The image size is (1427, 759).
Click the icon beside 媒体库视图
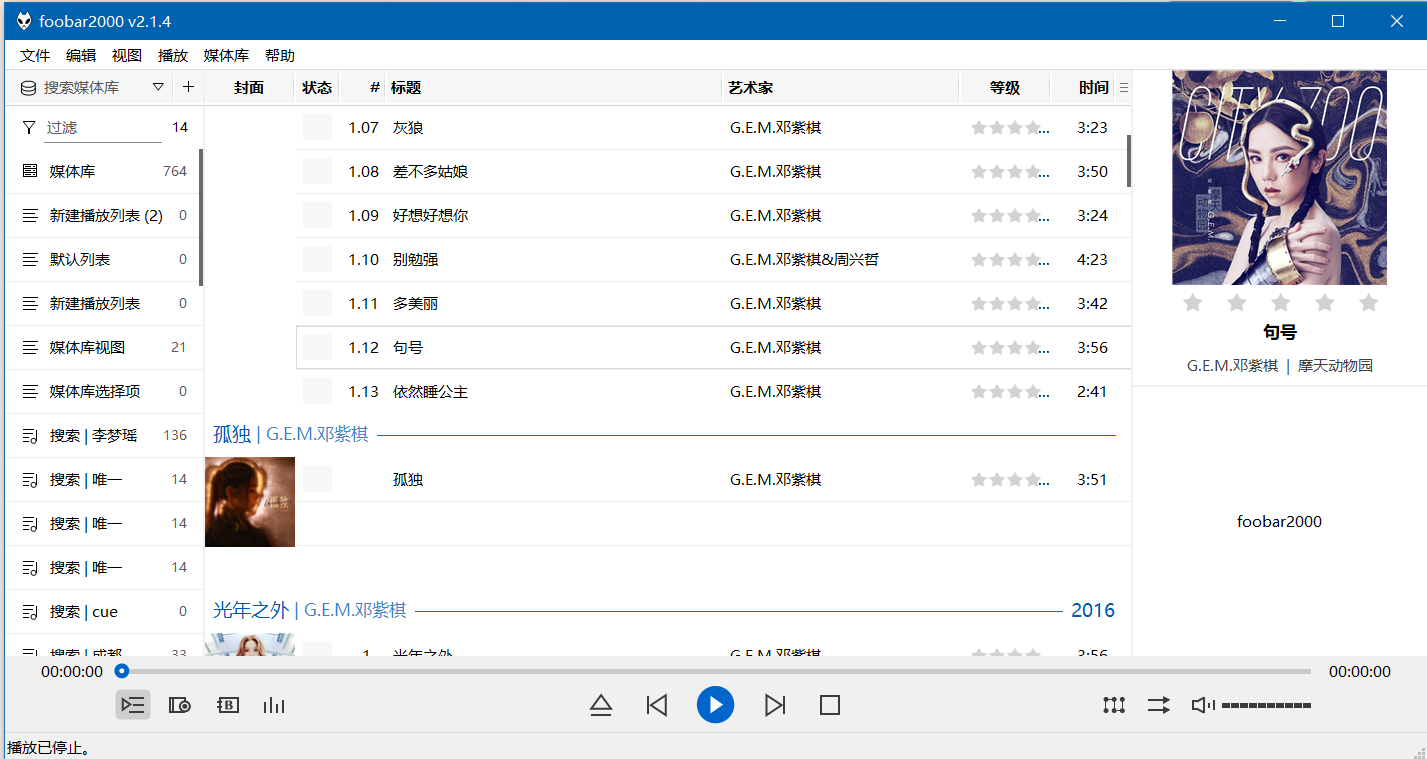(30, 347)
